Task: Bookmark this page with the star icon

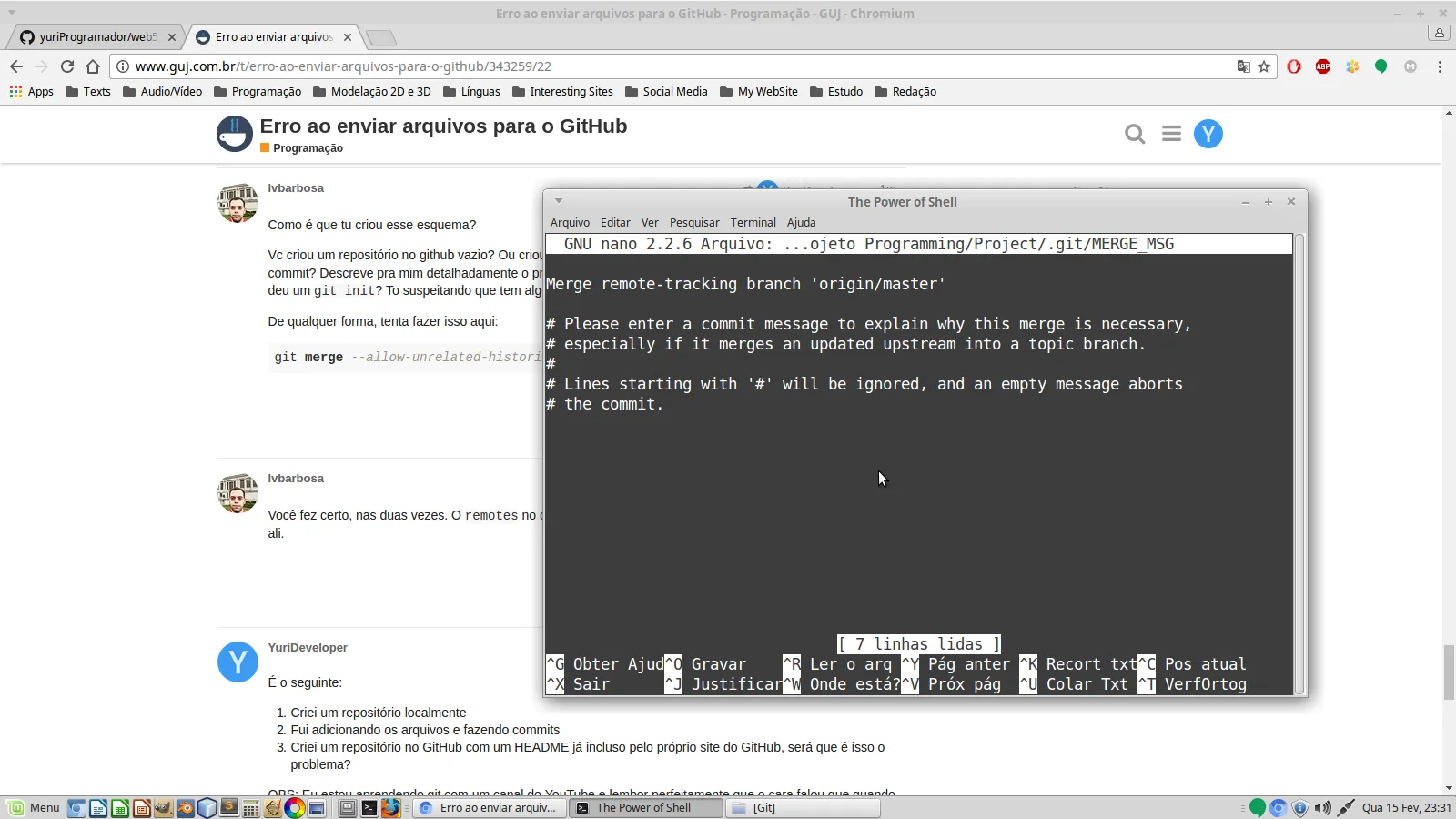Action: point(1264,66)
